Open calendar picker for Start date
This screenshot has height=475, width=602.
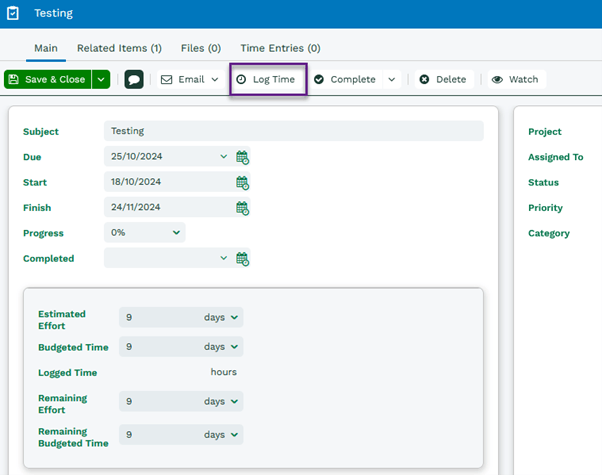tap(242, 182)
